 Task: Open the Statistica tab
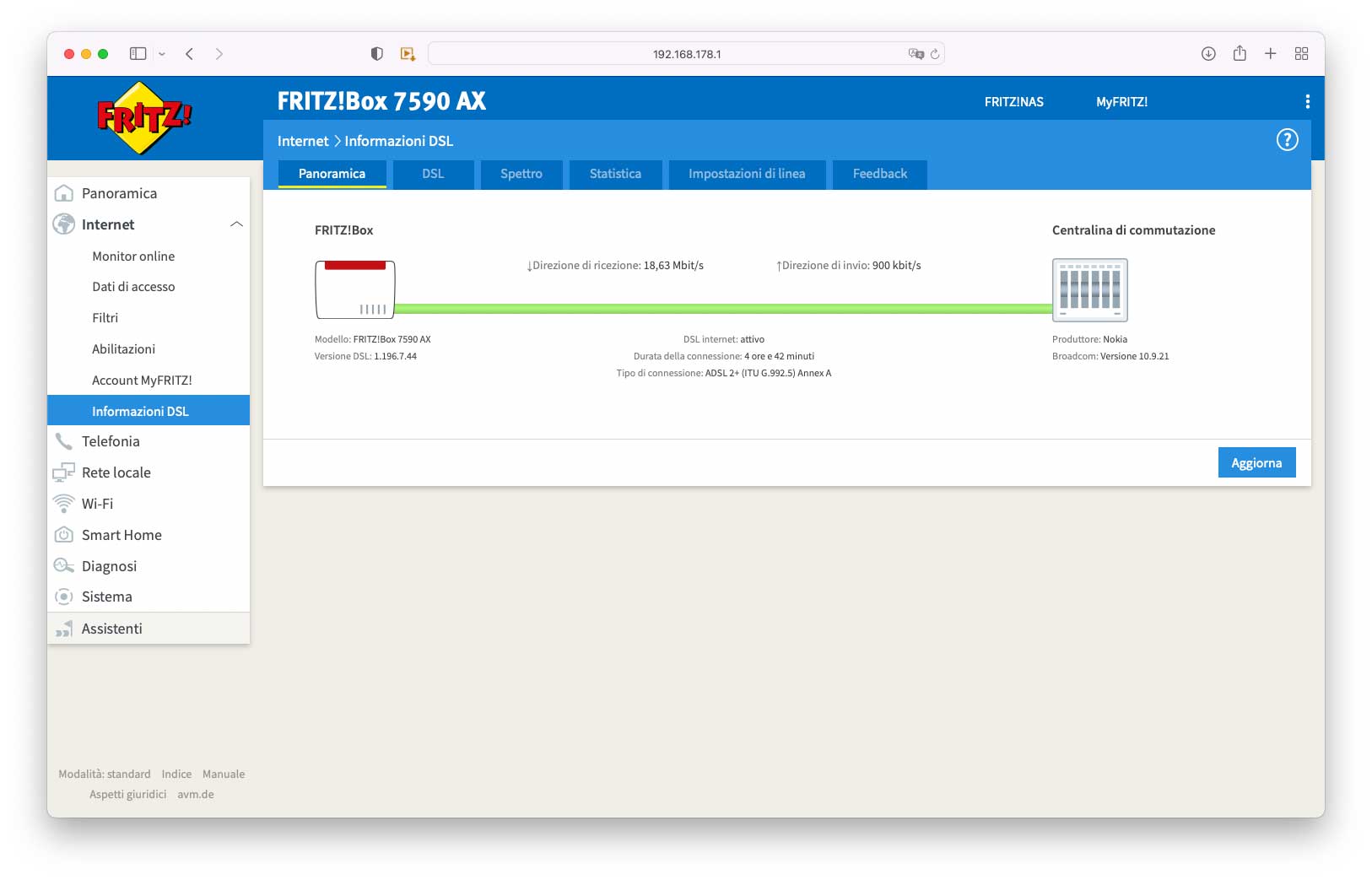pyautogui.click(x=615, y=174)
